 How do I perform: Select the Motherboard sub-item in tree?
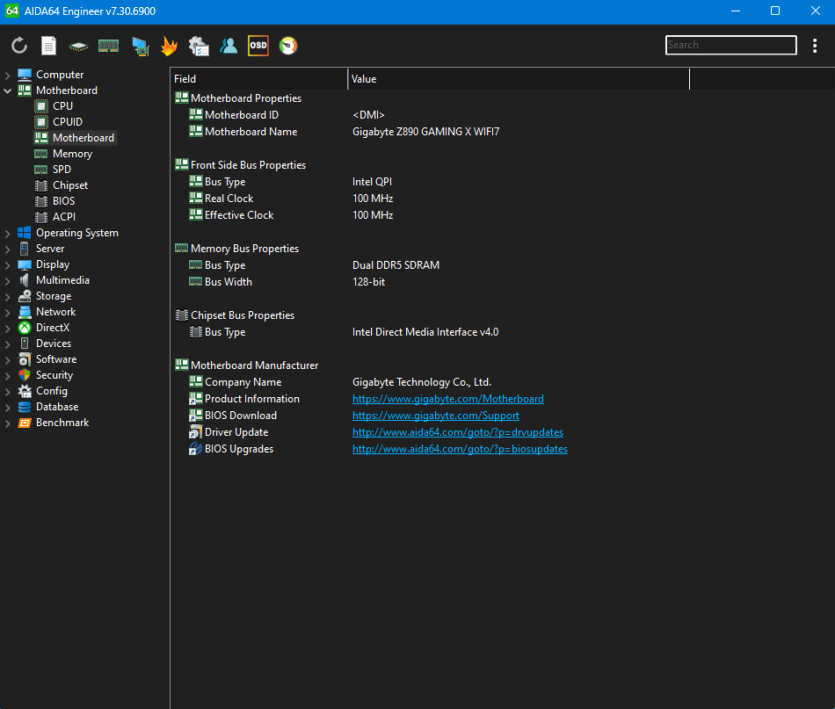[83, 138]
